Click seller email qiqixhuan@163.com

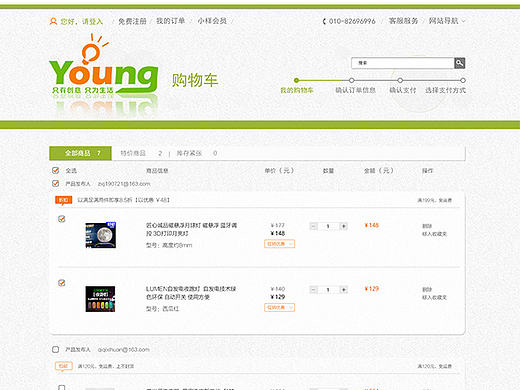124,349
